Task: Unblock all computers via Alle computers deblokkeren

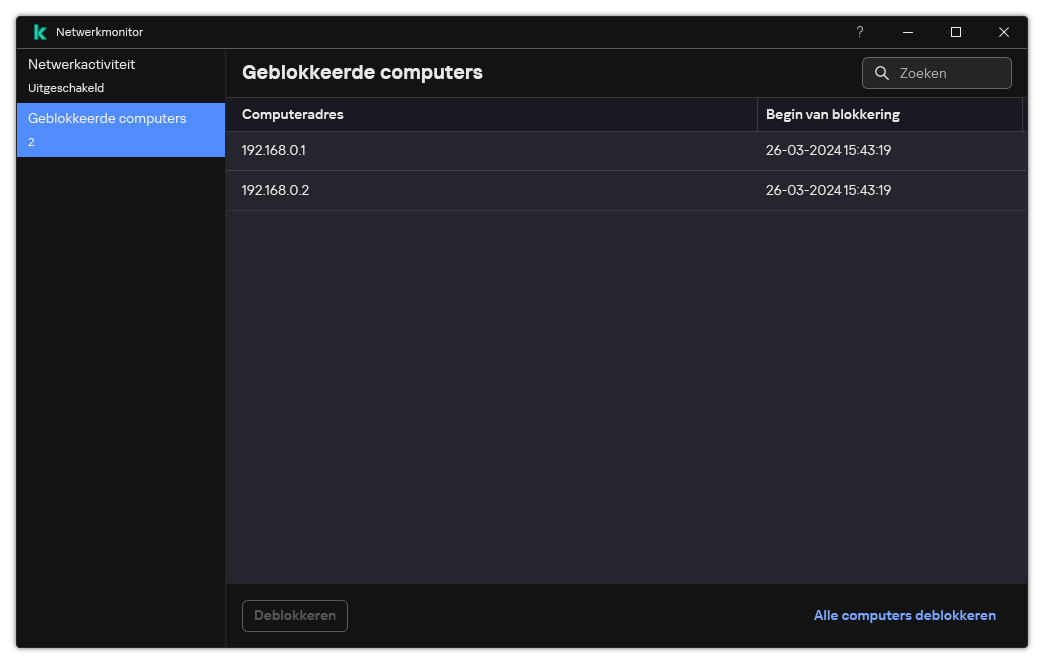Action: tap(904, 615)
